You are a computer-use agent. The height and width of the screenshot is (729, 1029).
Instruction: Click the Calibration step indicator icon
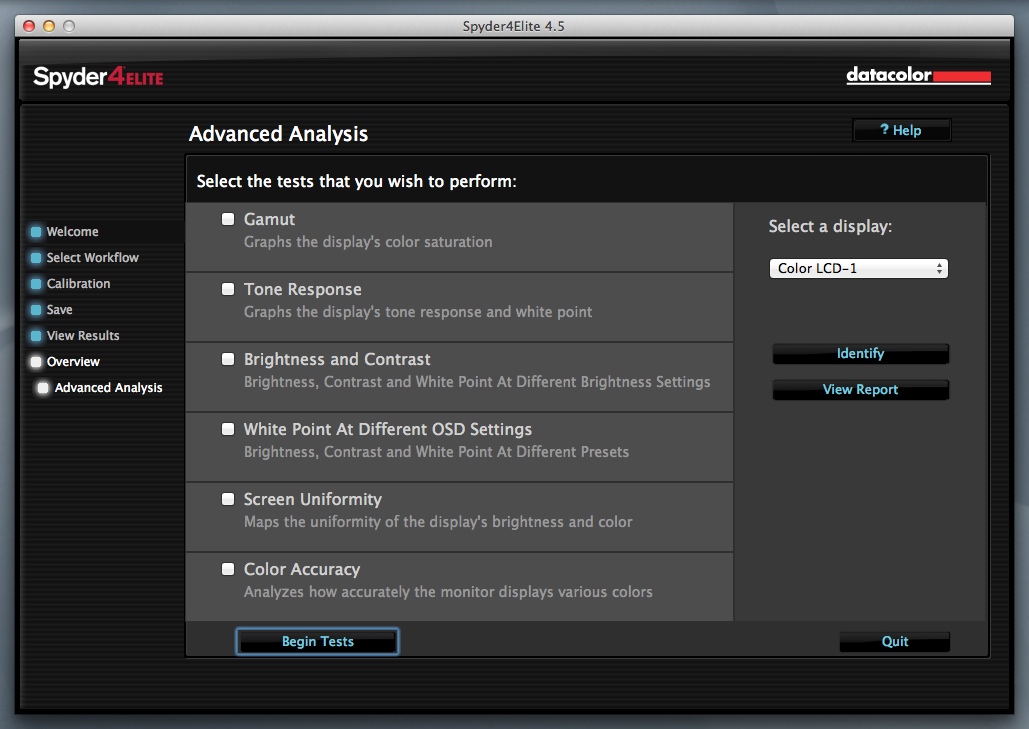pos(36,284)
